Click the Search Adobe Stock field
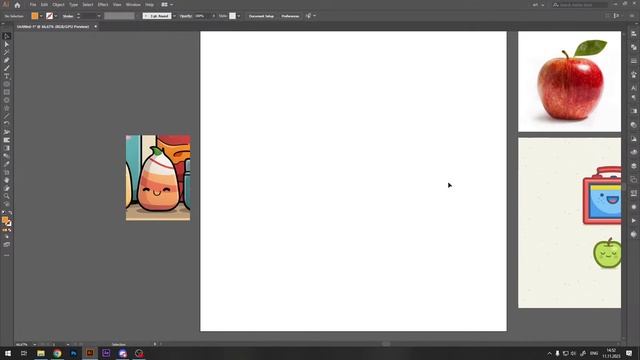 pos(580,5)
